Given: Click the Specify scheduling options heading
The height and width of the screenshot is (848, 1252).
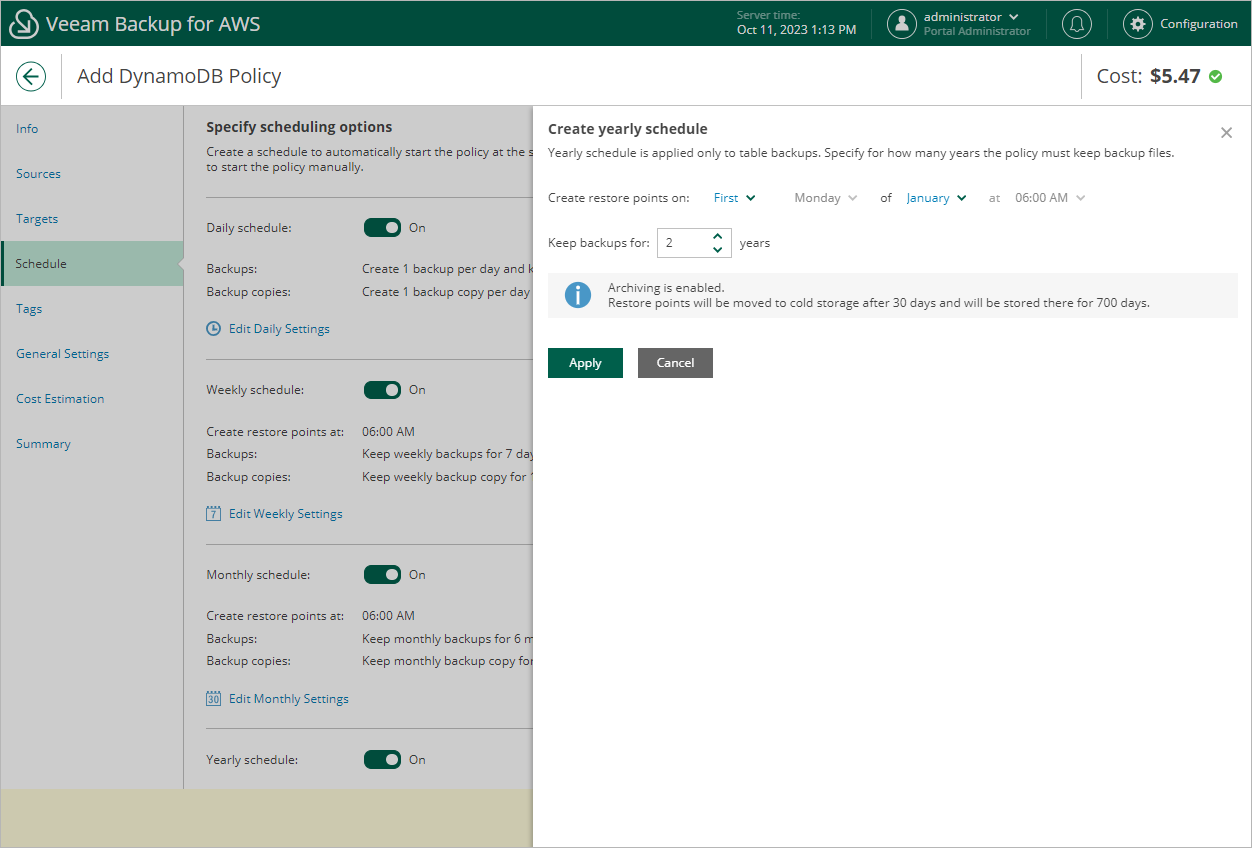Looking at the screenshot, I should [299, 127].
